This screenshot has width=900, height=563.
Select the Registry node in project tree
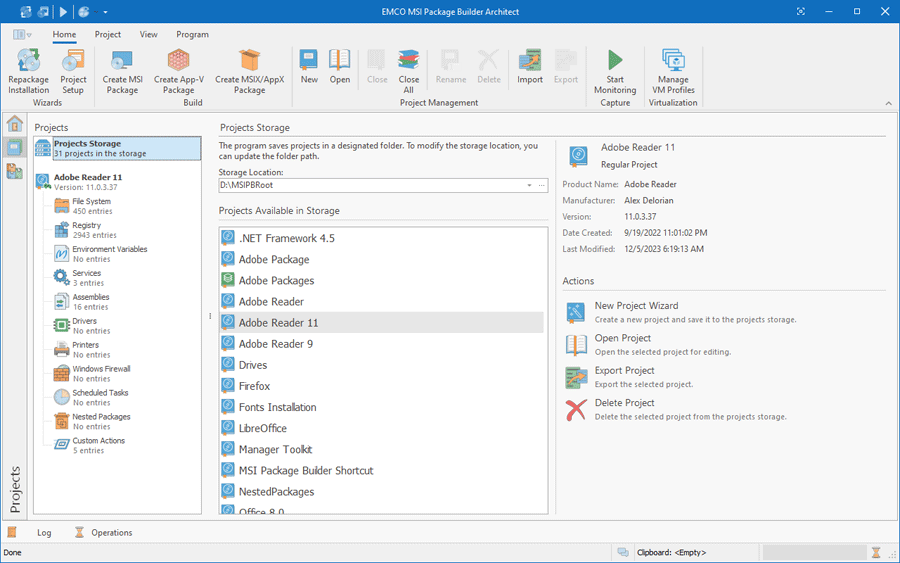86,230
